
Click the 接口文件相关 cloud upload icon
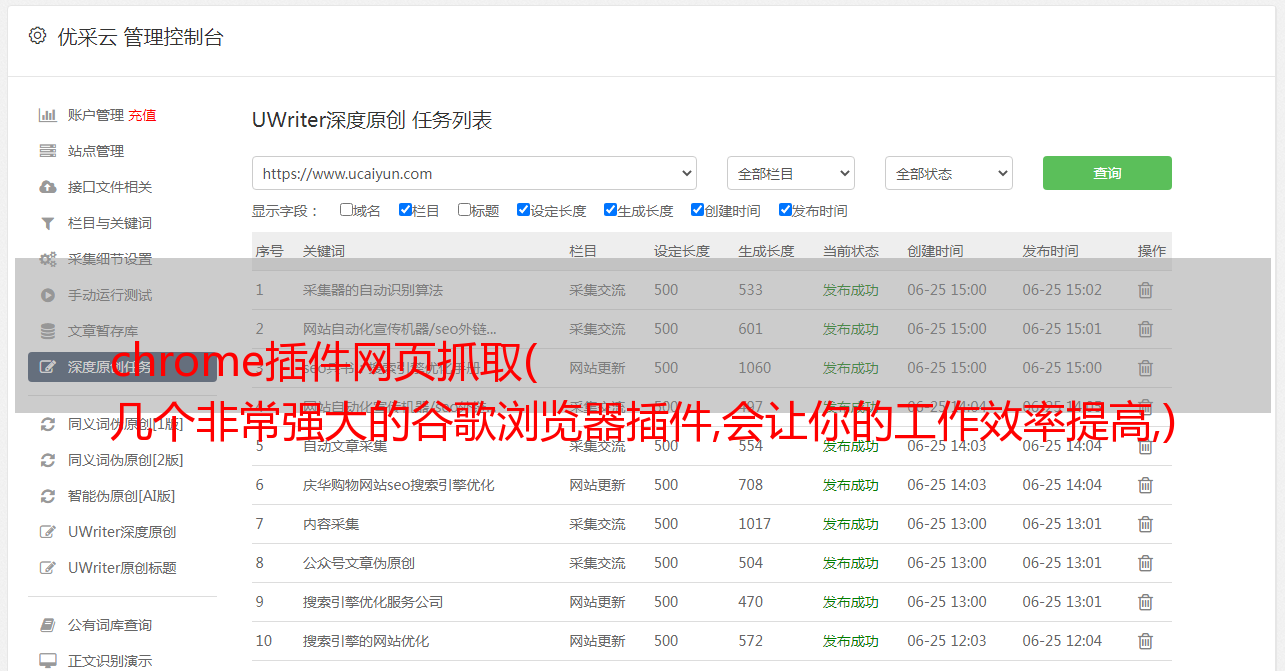tap(47, 187)
